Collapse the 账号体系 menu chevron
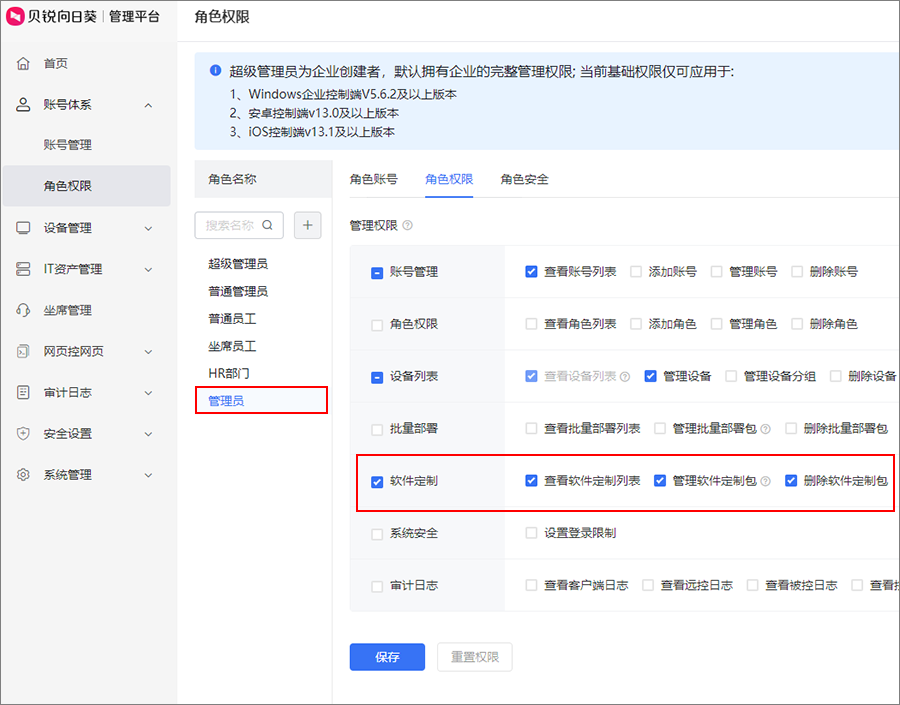This screenshot has height=705, width=900. 148,105
